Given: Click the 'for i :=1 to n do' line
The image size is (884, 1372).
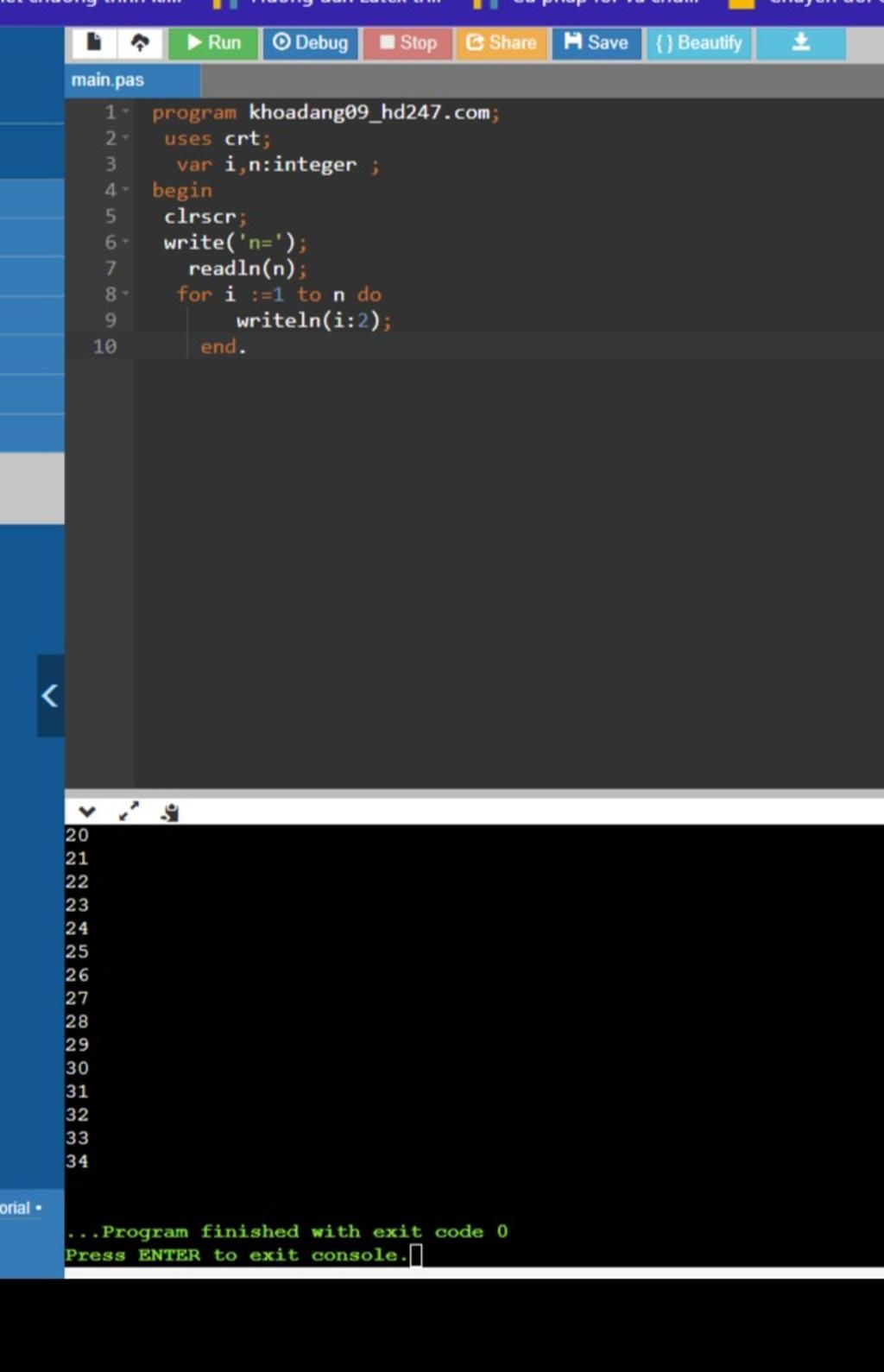Looking at the screenshot, I should 279,294.
